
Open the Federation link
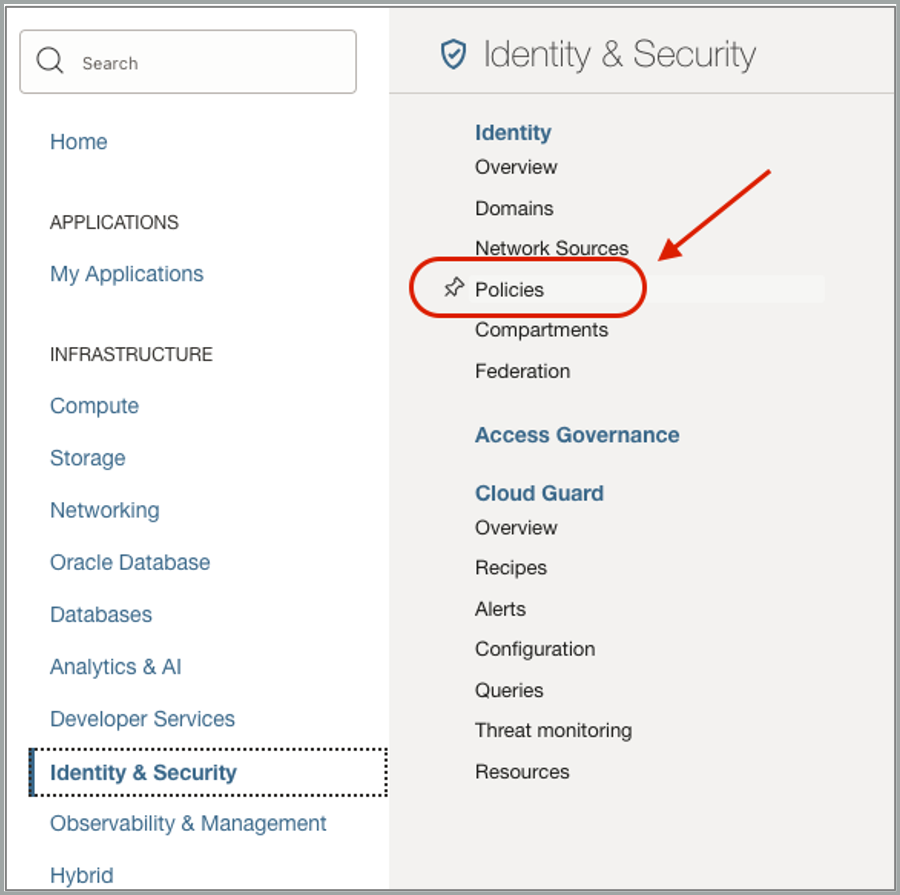click(x=522, y=371)
